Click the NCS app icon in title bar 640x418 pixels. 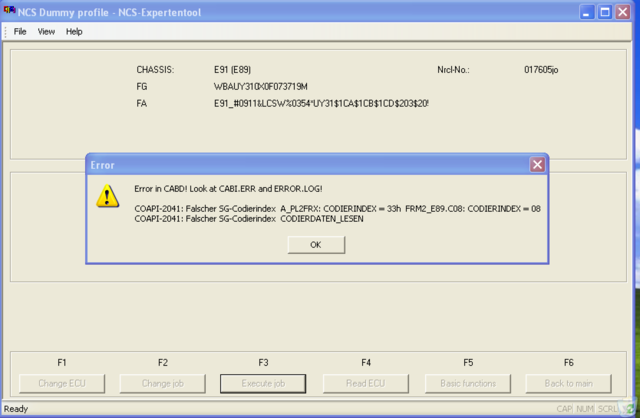coord(11,12)
